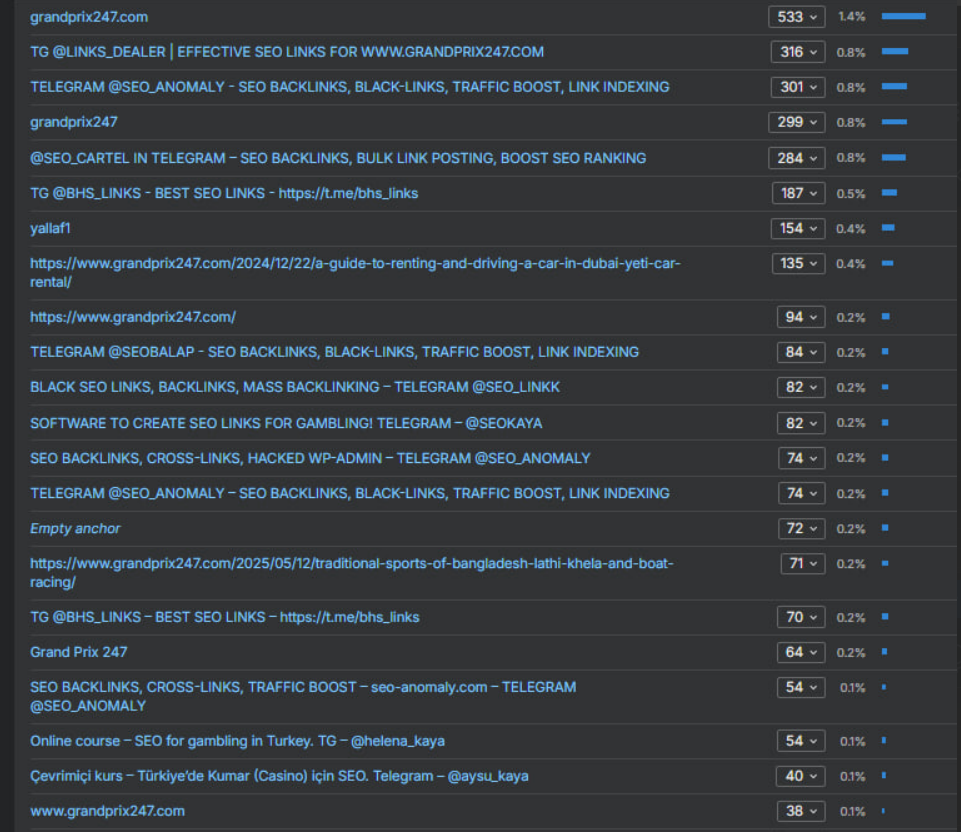Expand the 40 count dropdown
Viewport: 961px width, 832px height.
point(800,776)
